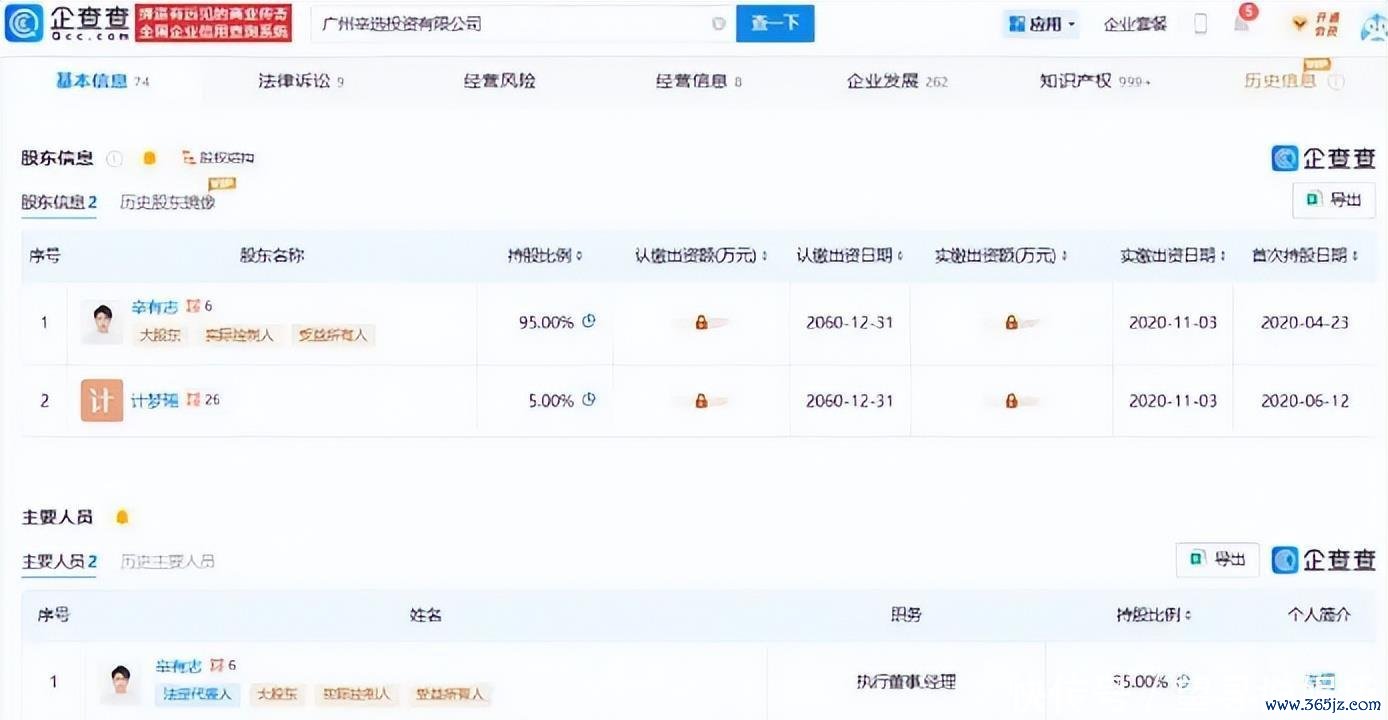The height and width of the screenshot is (720, 1388).
Task: Open notifications bell with badge 5
Action: tap(1241, 23)
